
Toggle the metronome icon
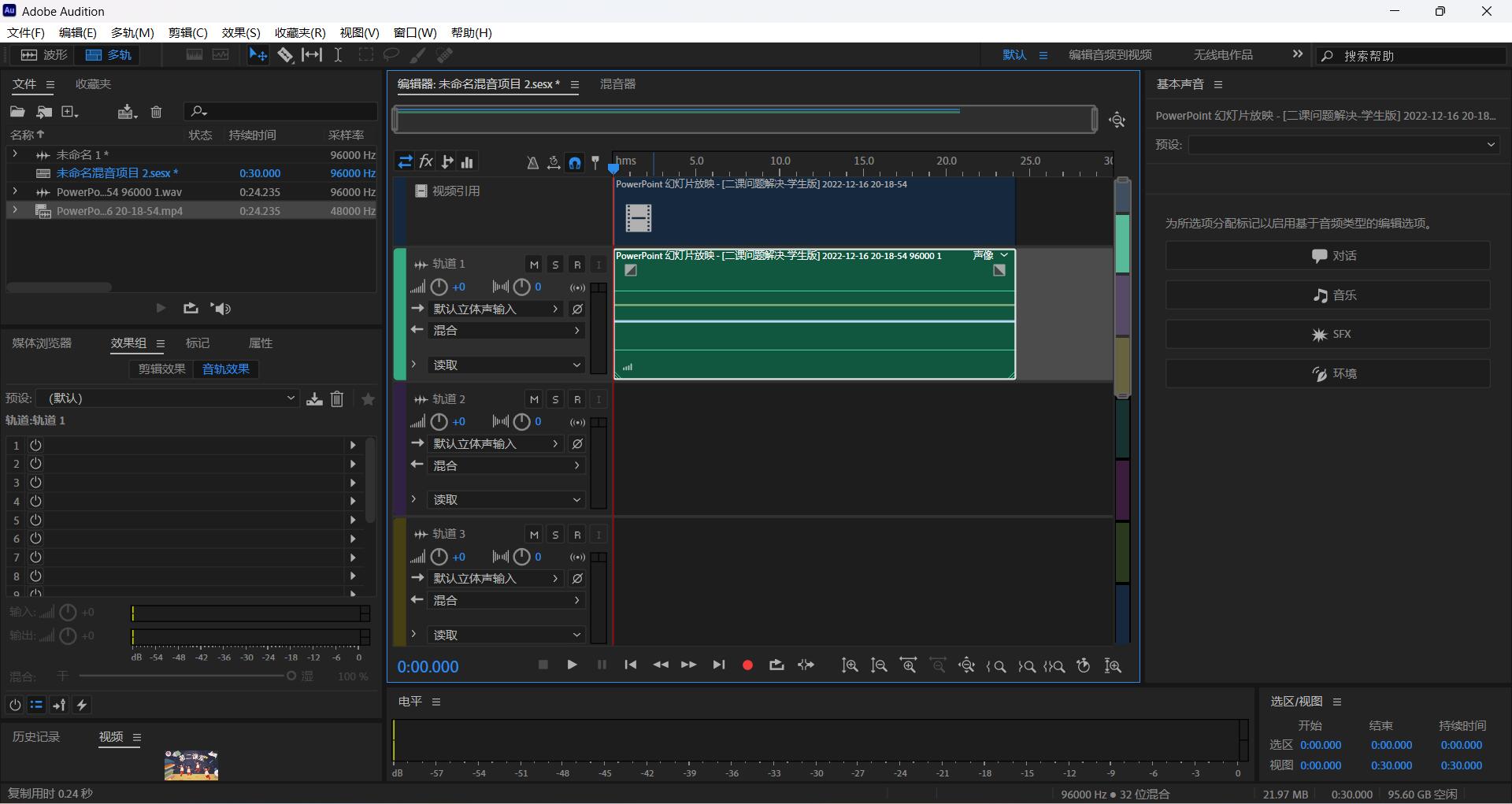(533, 163)
